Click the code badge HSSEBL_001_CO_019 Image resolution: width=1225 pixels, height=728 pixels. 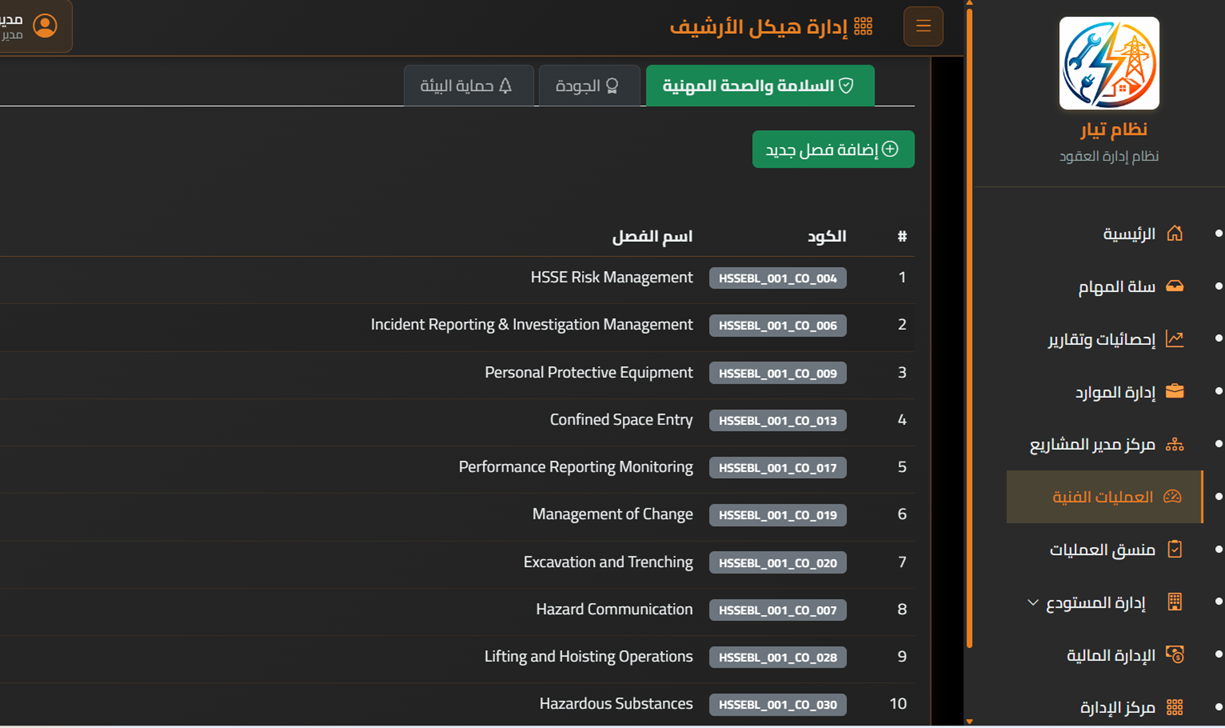click(778, 515)
